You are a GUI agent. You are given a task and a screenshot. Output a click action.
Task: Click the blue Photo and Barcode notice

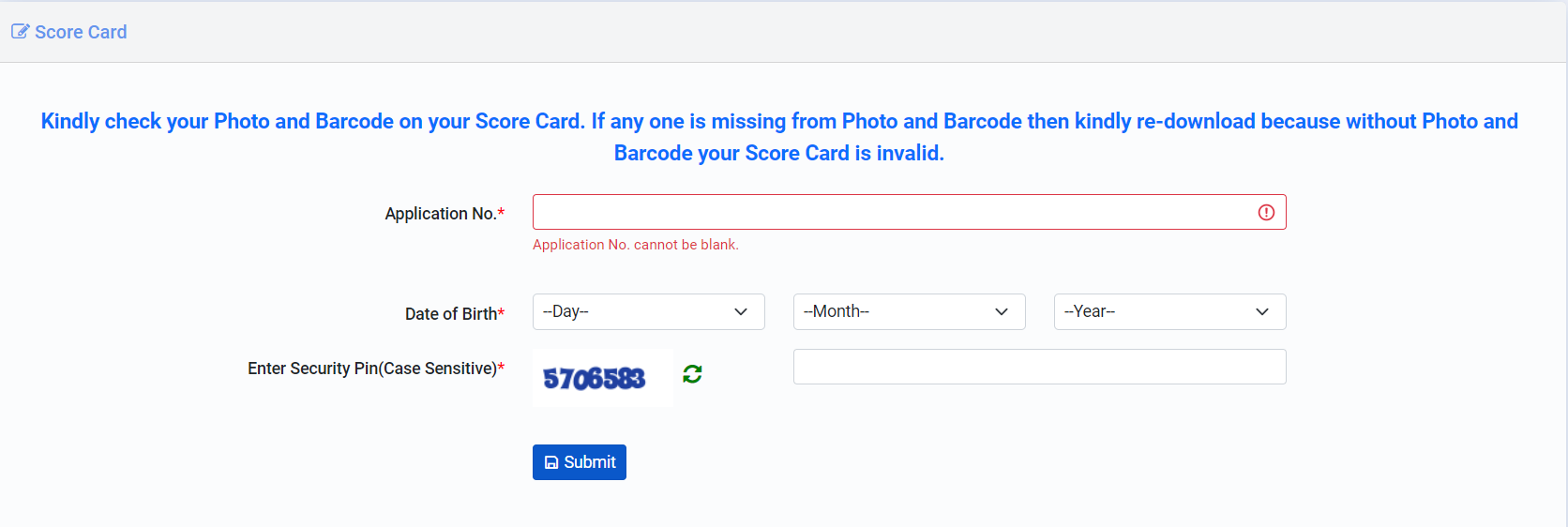(x=779, y=137)
